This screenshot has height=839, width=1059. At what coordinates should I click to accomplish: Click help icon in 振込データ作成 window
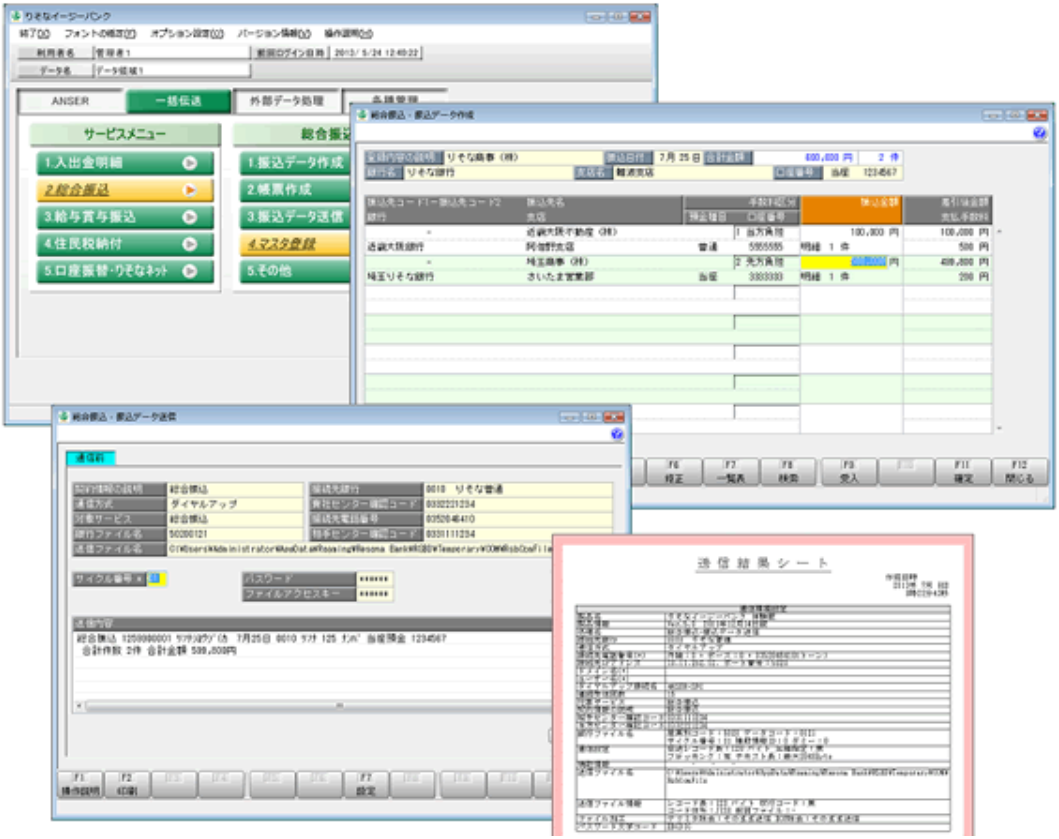[x=1040, y=133]
